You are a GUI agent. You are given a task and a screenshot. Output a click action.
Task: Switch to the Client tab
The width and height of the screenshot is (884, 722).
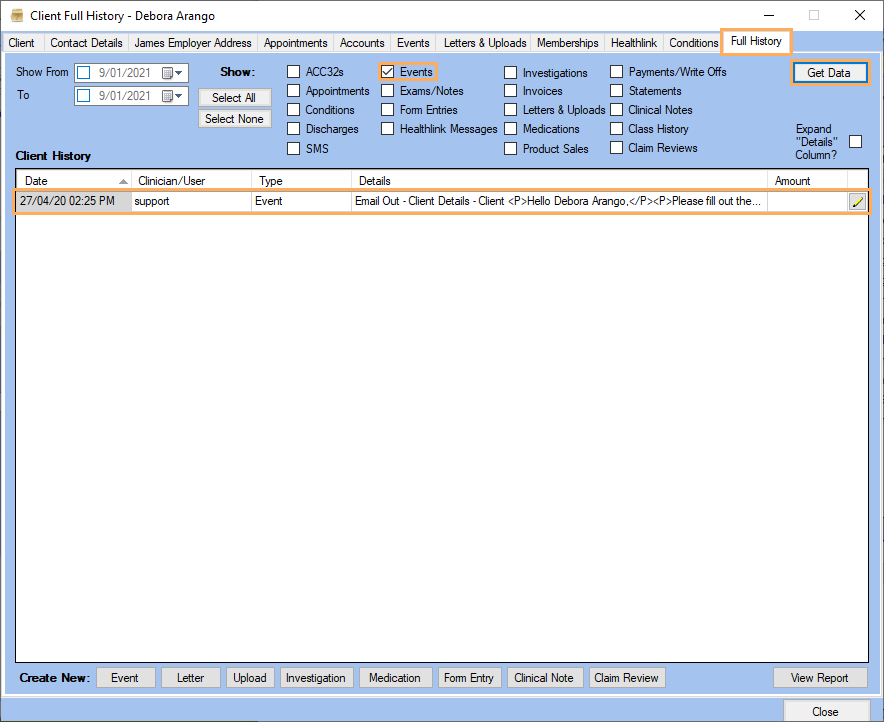21,43
